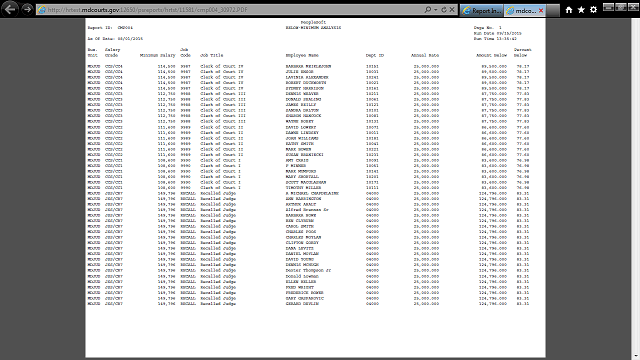Open the browser Home page icon
Image resolution: width=640 pixels, height=360 pixels.
pyautogui.click(x=569, y=10)
